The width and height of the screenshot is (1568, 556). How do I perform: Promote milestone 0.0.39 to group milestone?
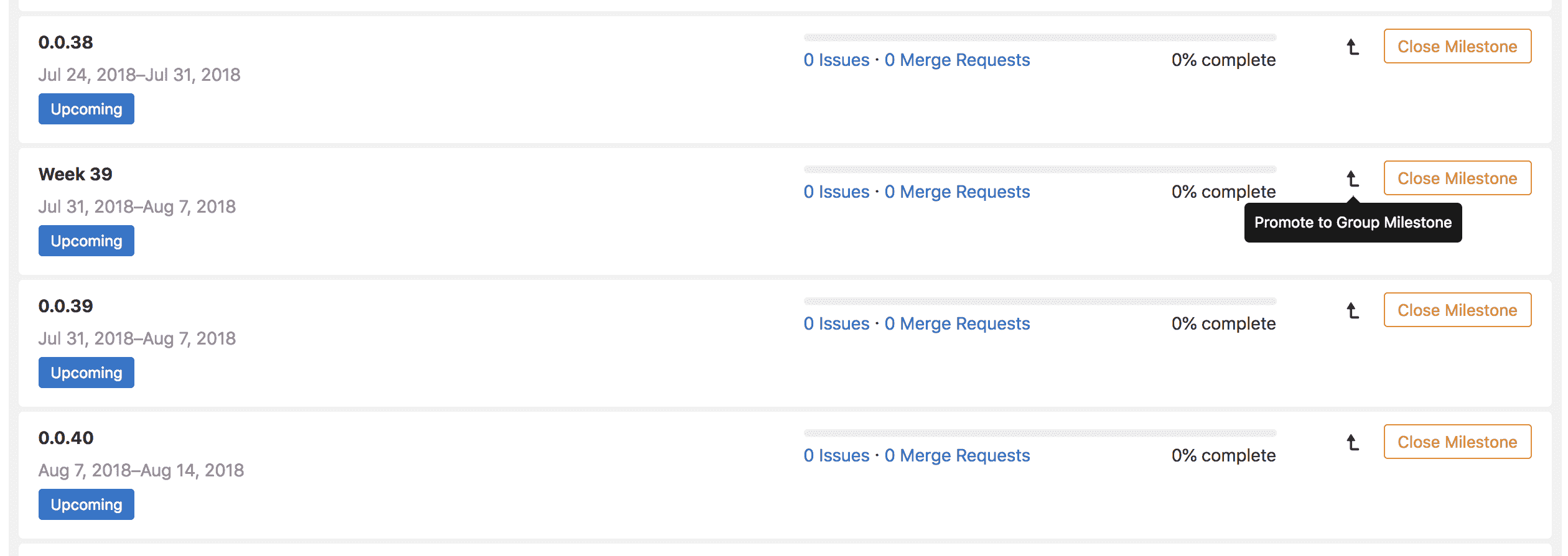tap(1354, 310)
